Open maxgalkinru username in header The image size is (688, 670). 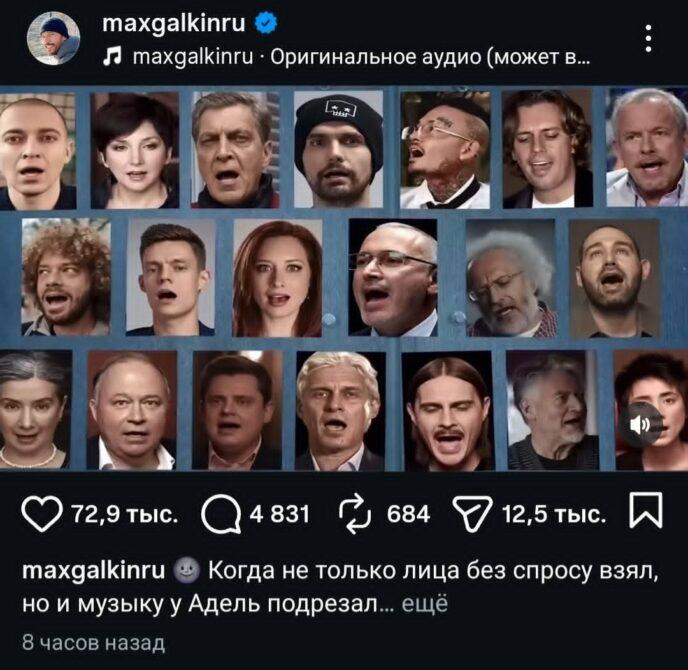coord(174,22)
